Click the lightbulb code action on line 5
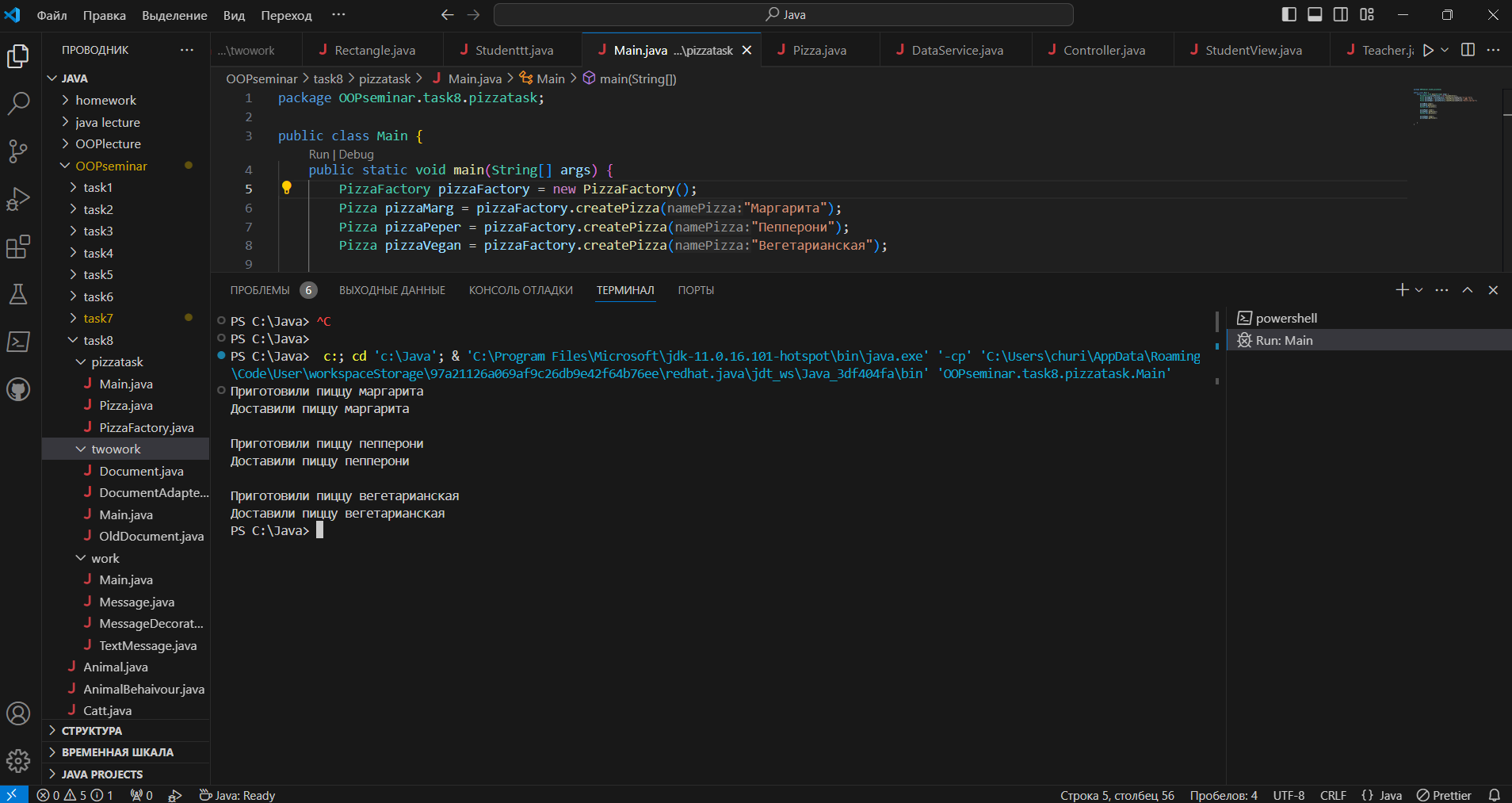 point(287,188)
